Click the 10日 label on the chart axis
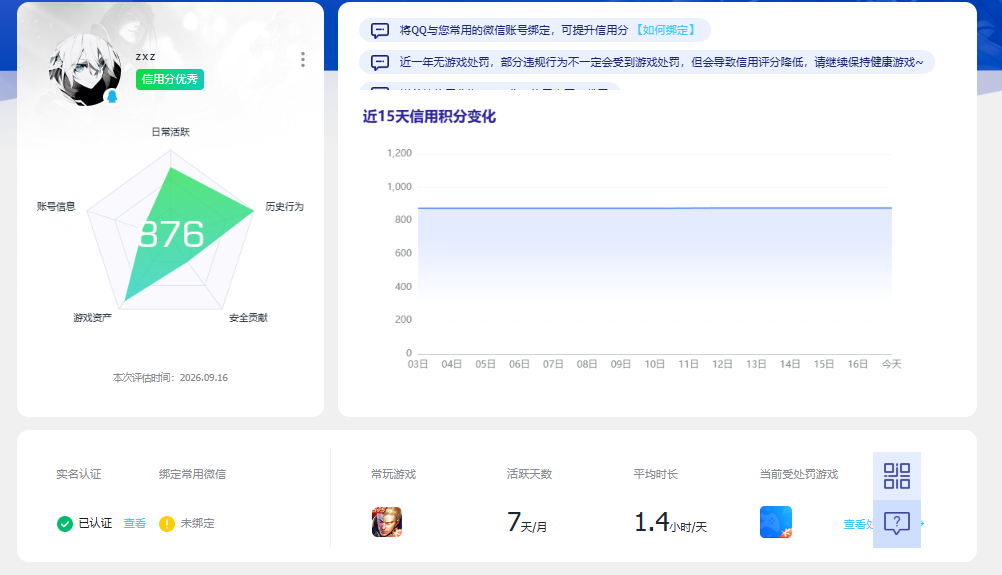Viewport: 1002px width, 575px height. (x=654, y=364)
